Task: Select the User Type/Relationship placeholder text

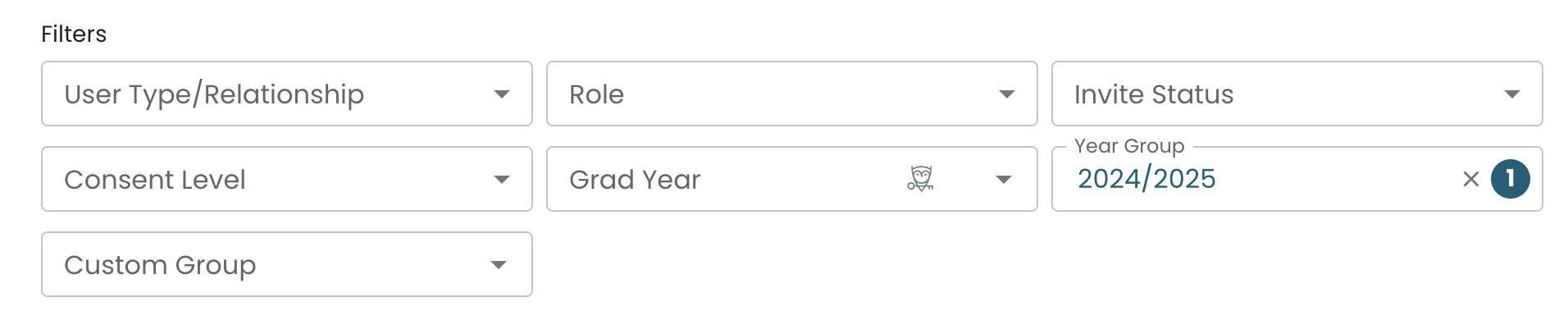Action: point(214,94)
